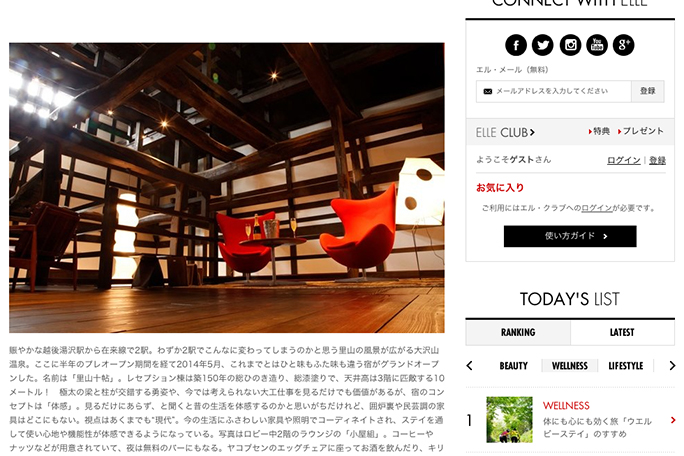This screenshot has width=684, height=456.
Task: Click the ログイン link next to guest greeting
Action: coord(624,160)
